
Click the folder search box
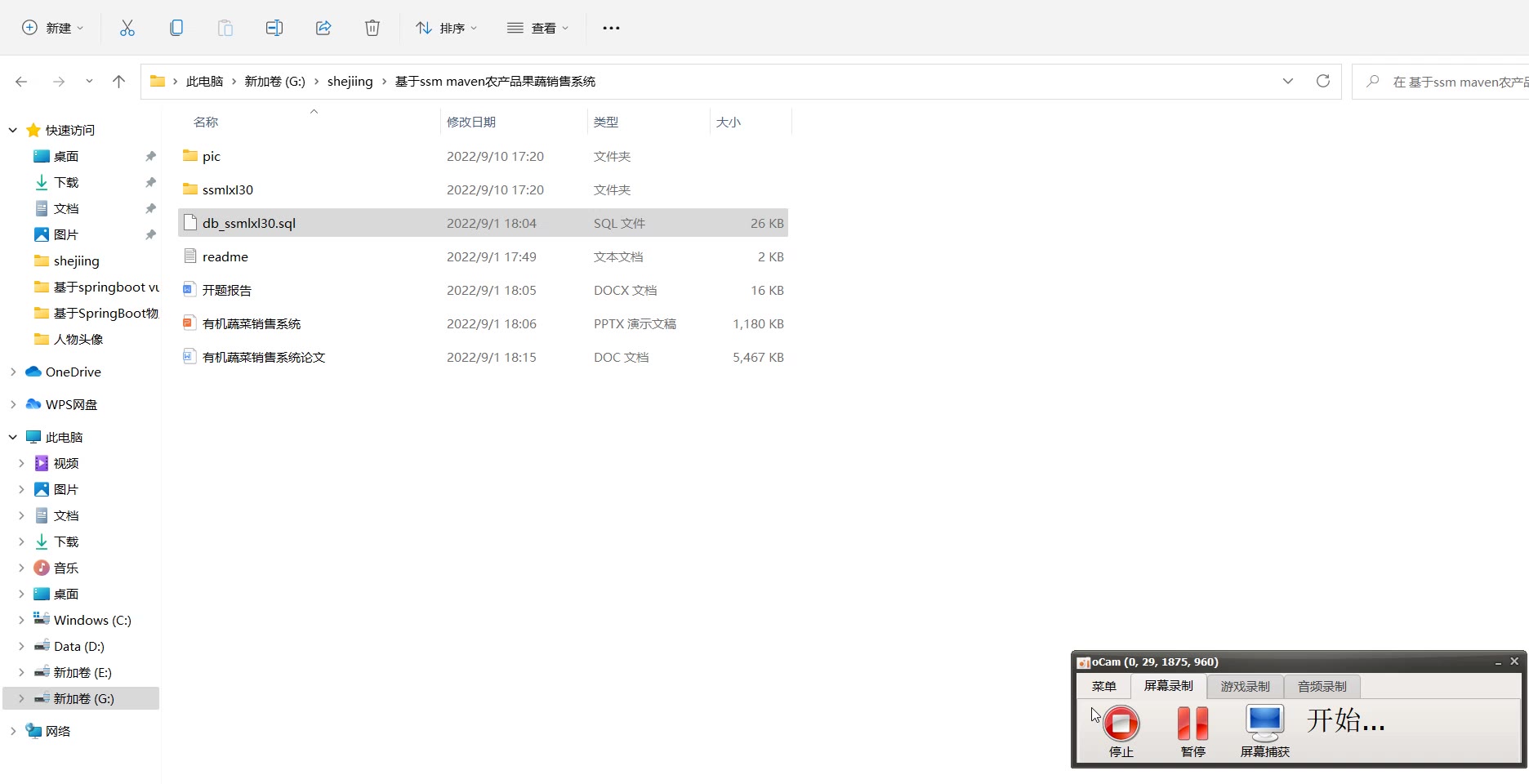pyautogui.click(x=1441, y=82)
